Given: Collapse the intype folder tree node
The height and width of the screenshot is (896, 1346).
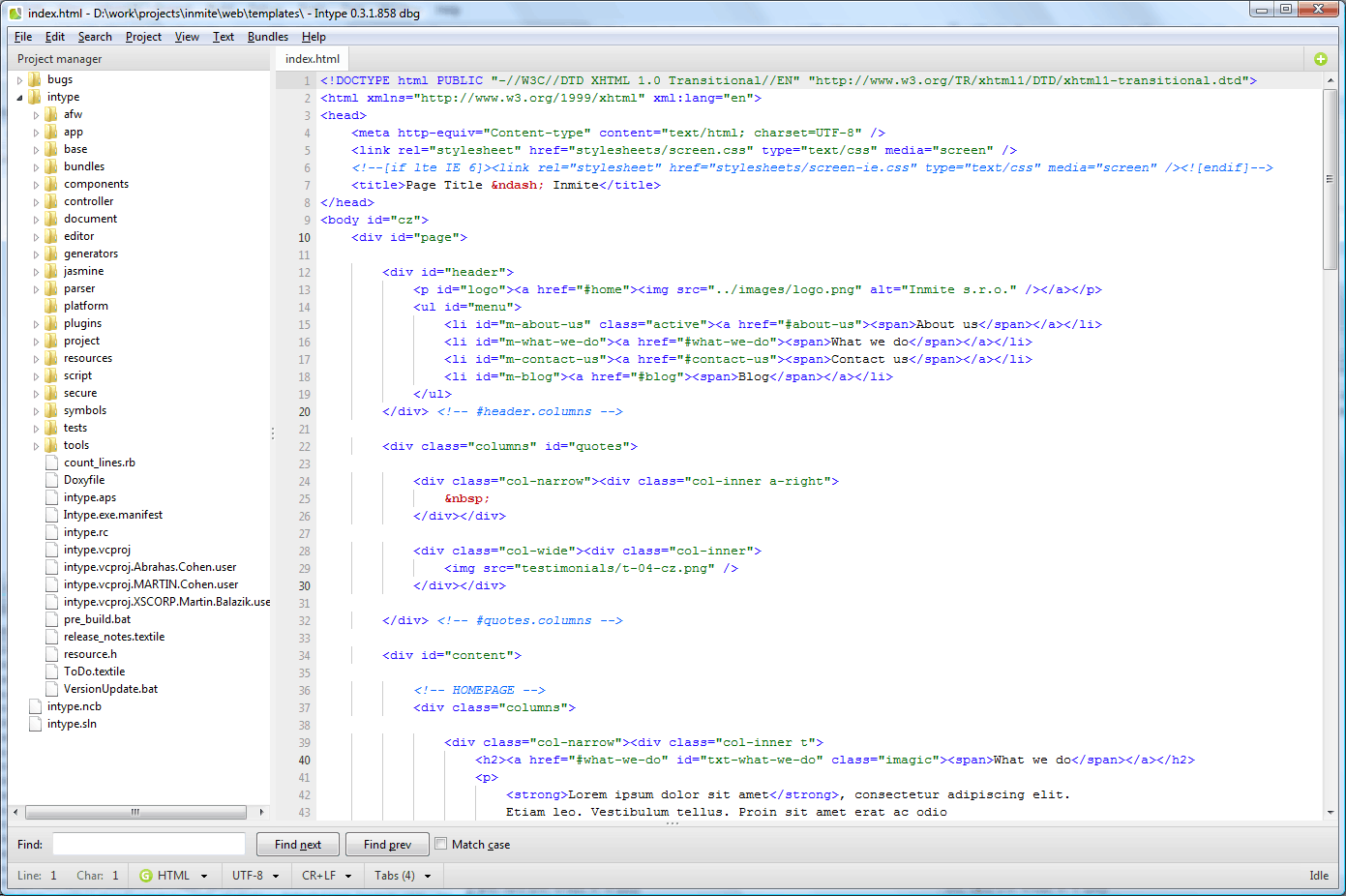Looking at the screenshot, I should (19, 97).
